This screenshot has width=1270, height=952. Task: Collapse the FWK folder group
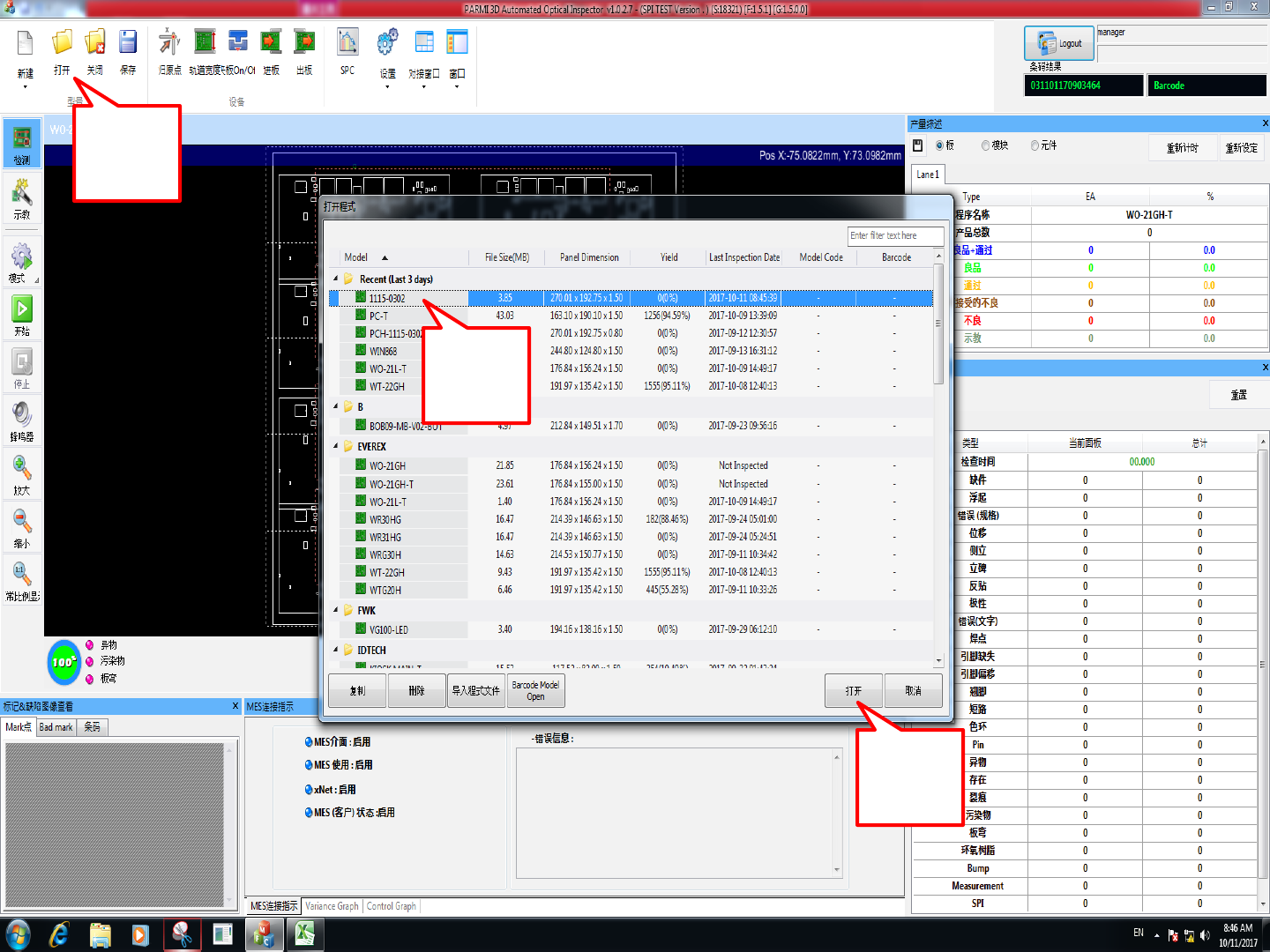[336, 610]
